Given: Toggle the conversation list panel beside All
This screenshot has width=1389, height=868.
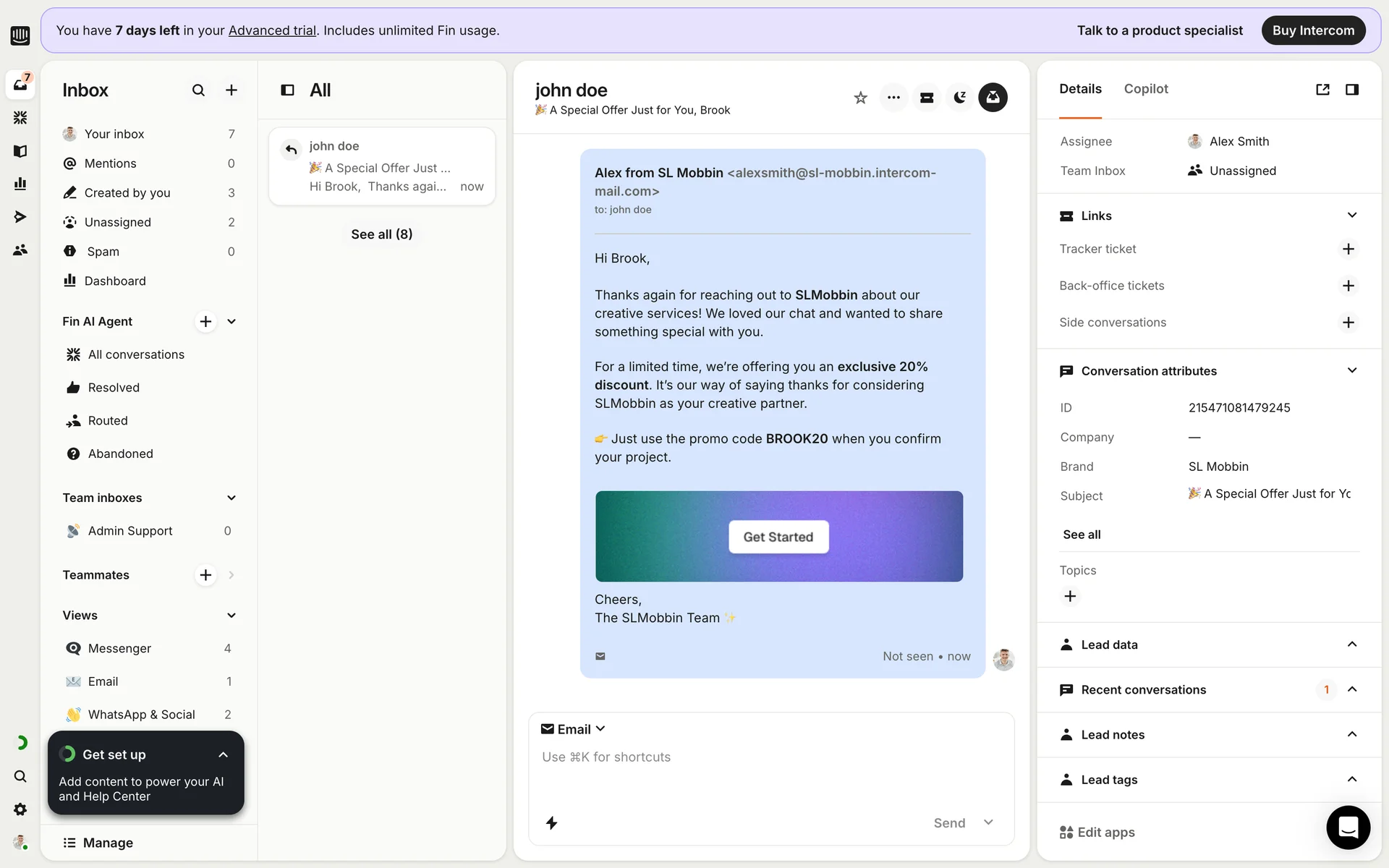Looking at the screenshot, I should 287,90.
